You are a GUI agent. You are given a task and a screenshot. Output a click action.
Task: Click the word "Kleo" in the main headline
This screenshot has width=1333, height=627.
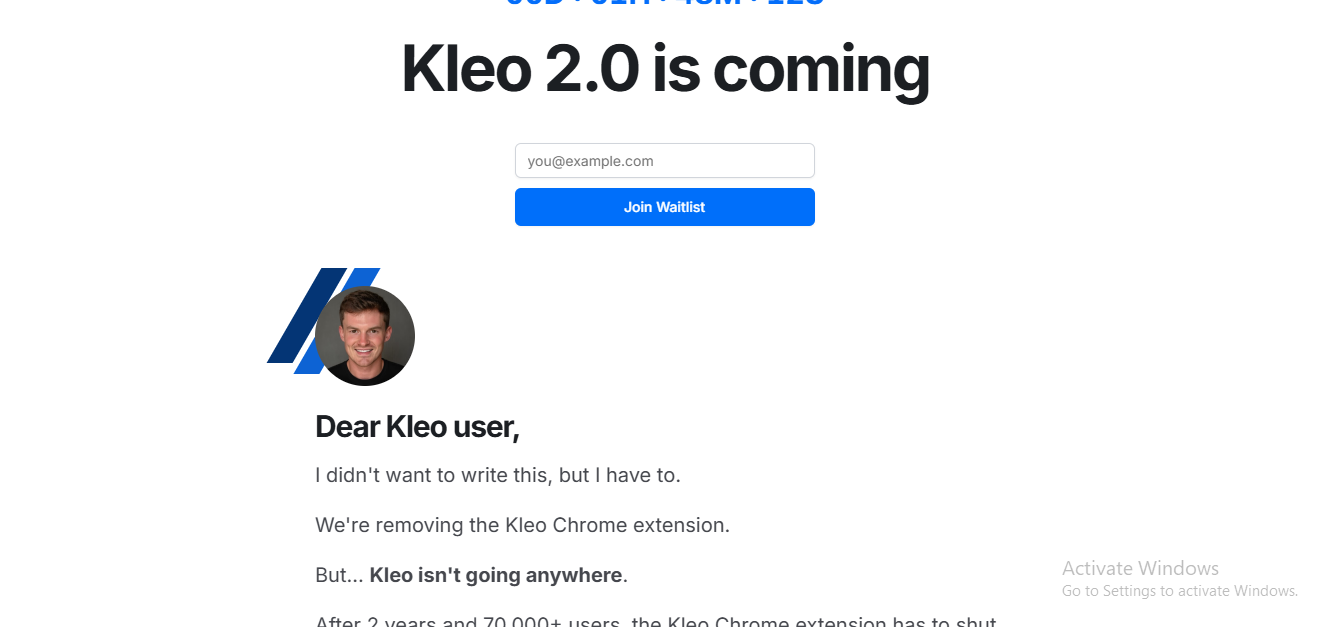pyautogui.click(x=466, y=70)
